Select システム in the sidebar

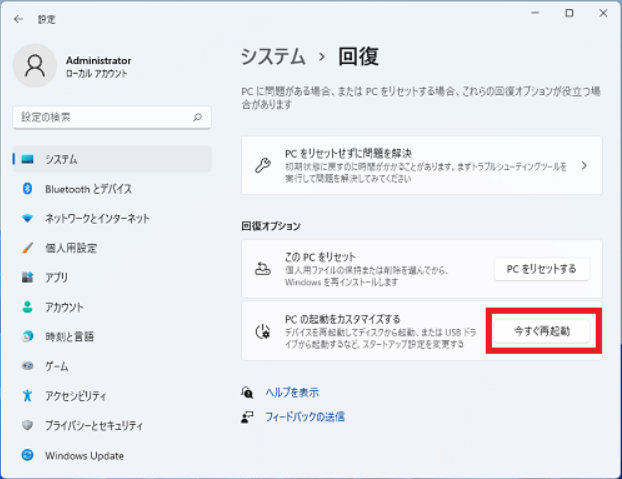point(61,159)
